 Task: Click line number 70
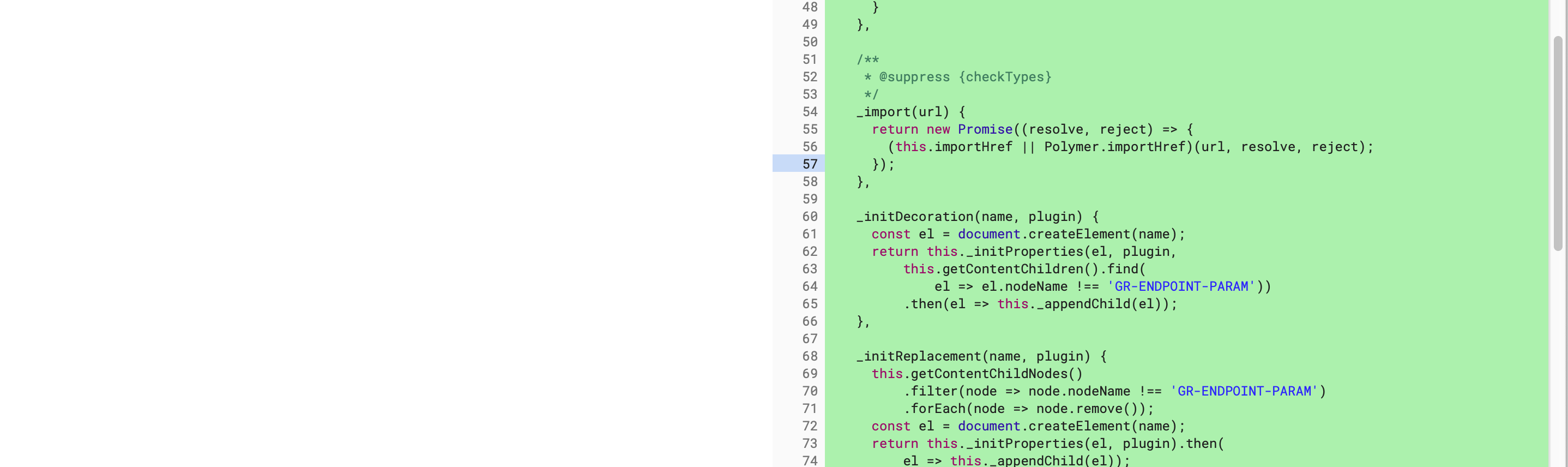(810, 391)
